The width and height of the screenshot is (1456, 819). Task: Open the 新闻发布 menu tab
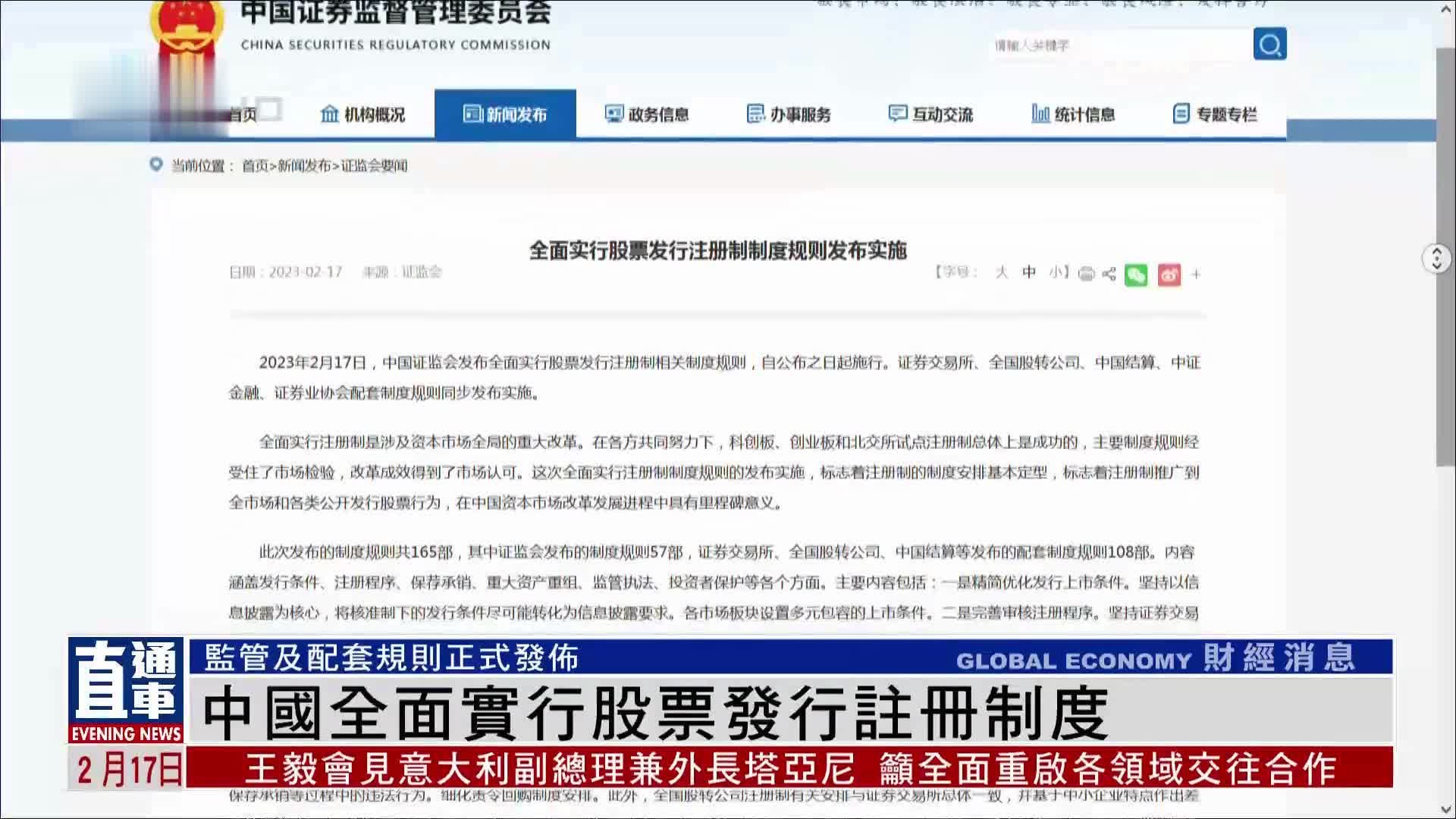tap(505, 115)
